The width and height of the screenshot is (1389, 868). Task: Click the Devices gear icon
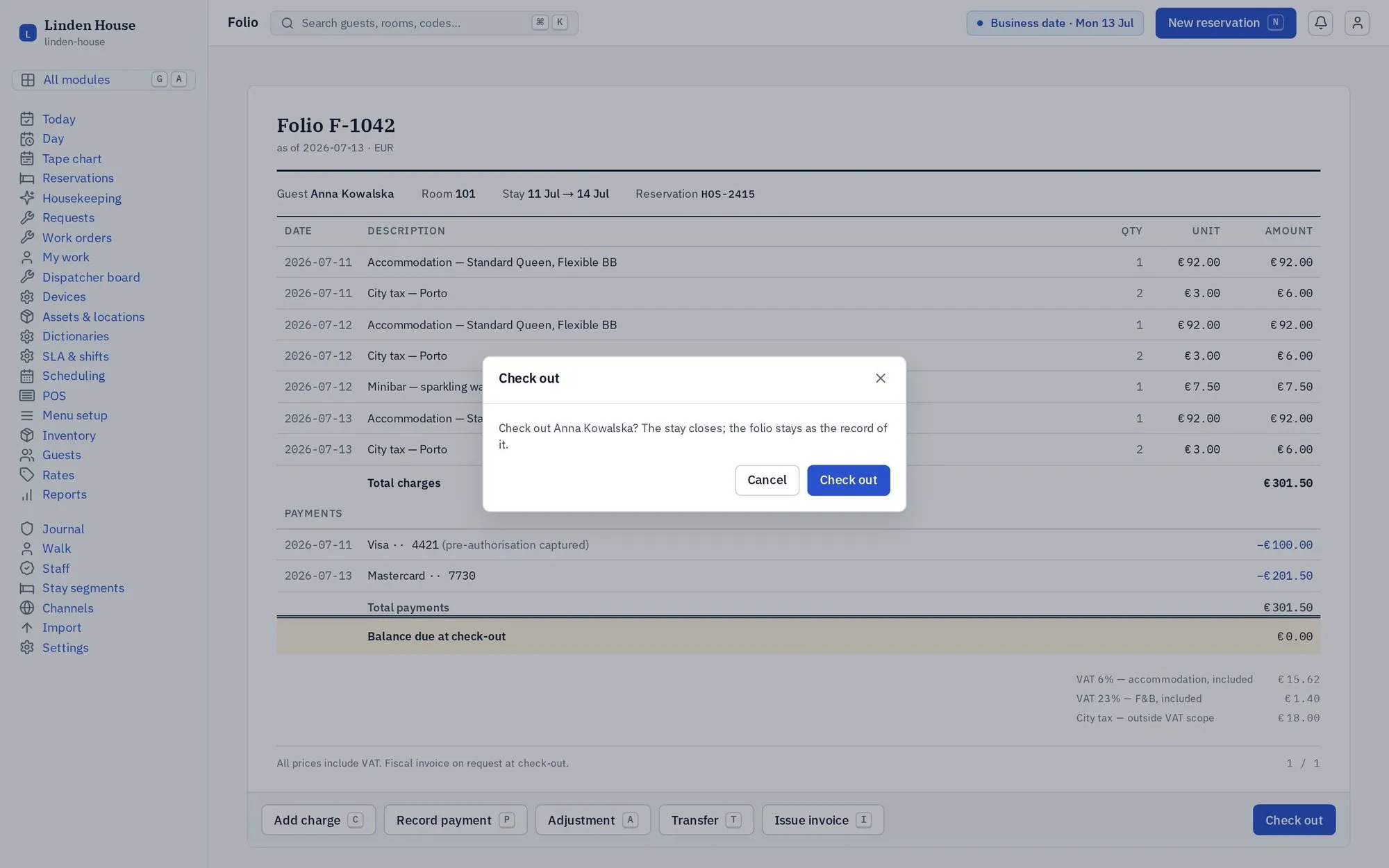(27, 297)
